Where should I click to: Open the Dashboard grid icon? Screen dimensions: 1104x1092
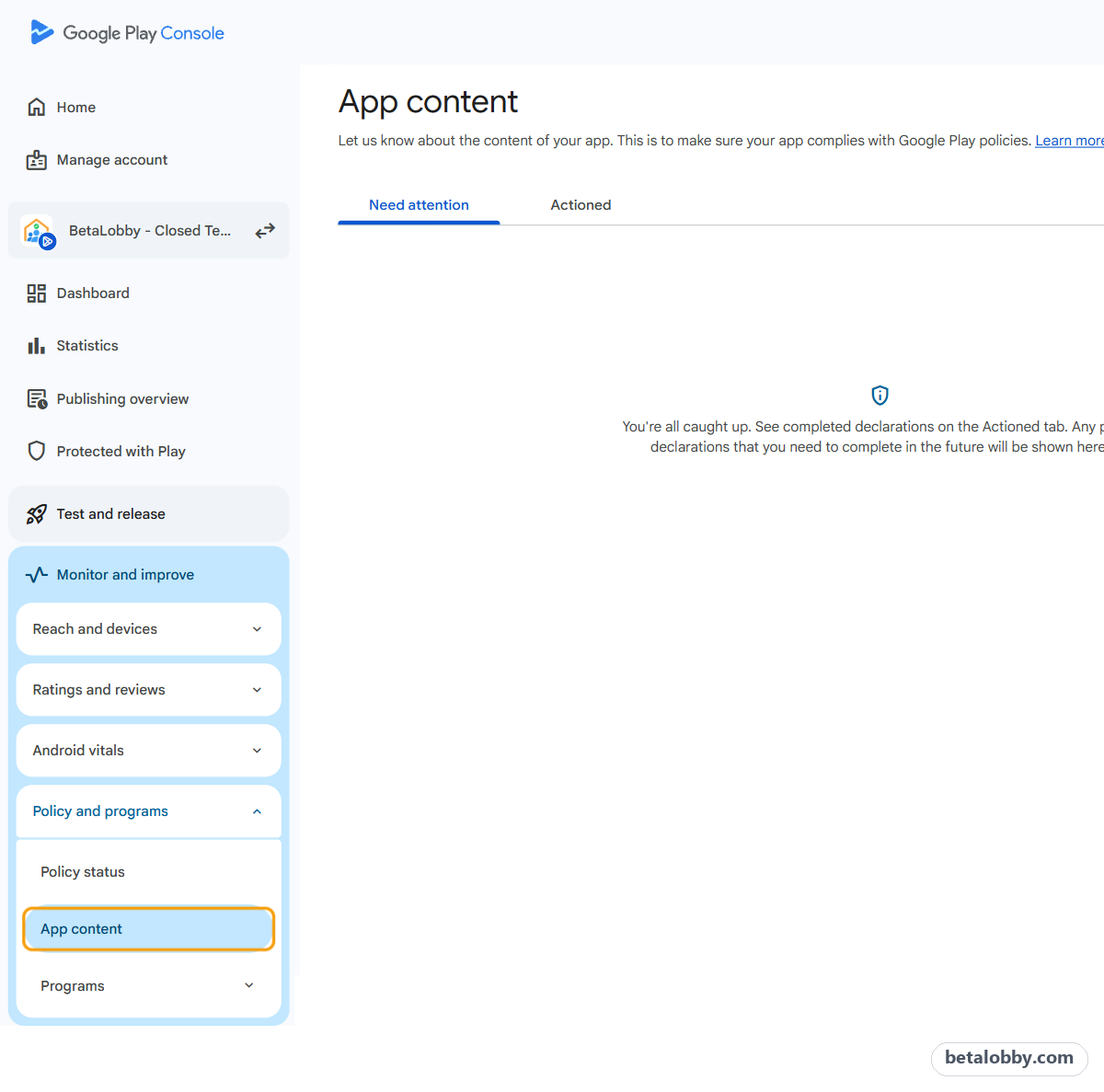37,293
